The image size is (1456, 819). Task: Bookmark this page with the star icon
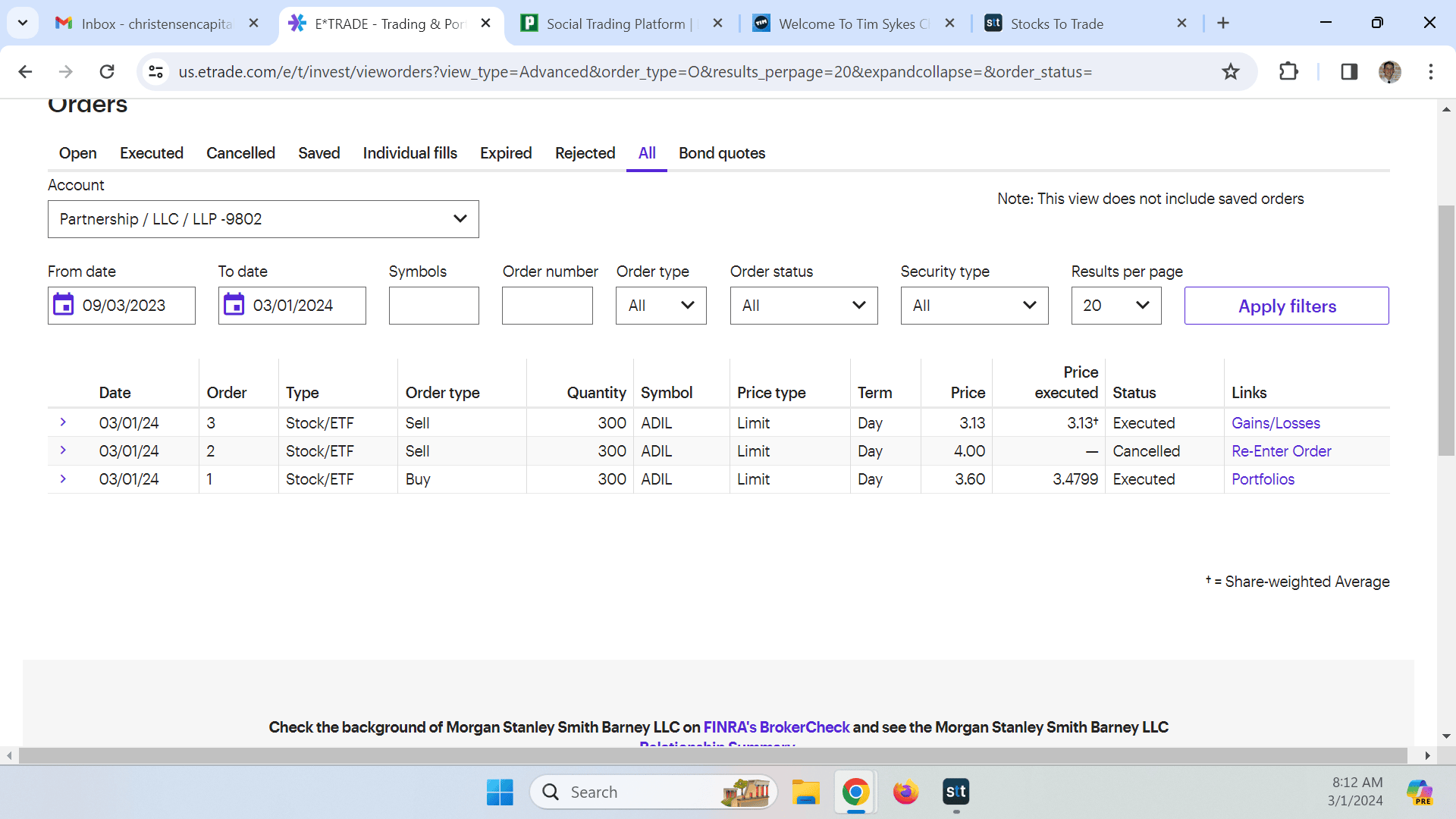tap(1230, 72)
